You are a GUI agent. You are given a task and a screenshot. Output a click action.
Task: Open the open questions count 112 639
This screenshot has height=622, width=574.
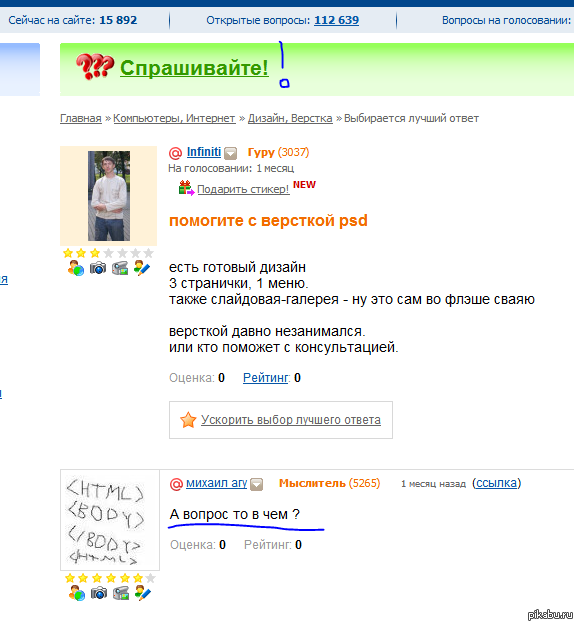(x=336, y=20)
